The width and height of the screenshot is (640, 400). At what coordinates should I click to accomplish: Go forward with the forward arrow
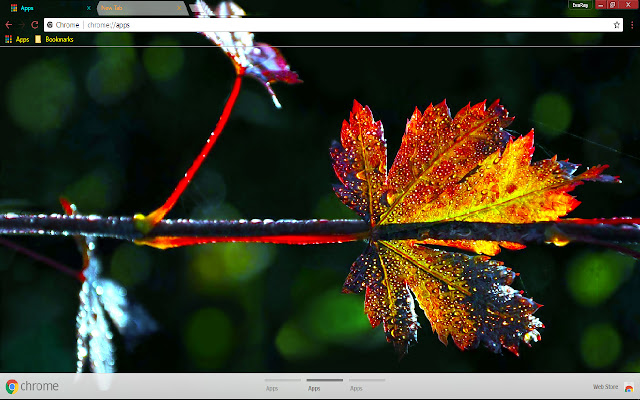(x=22, y=25)
